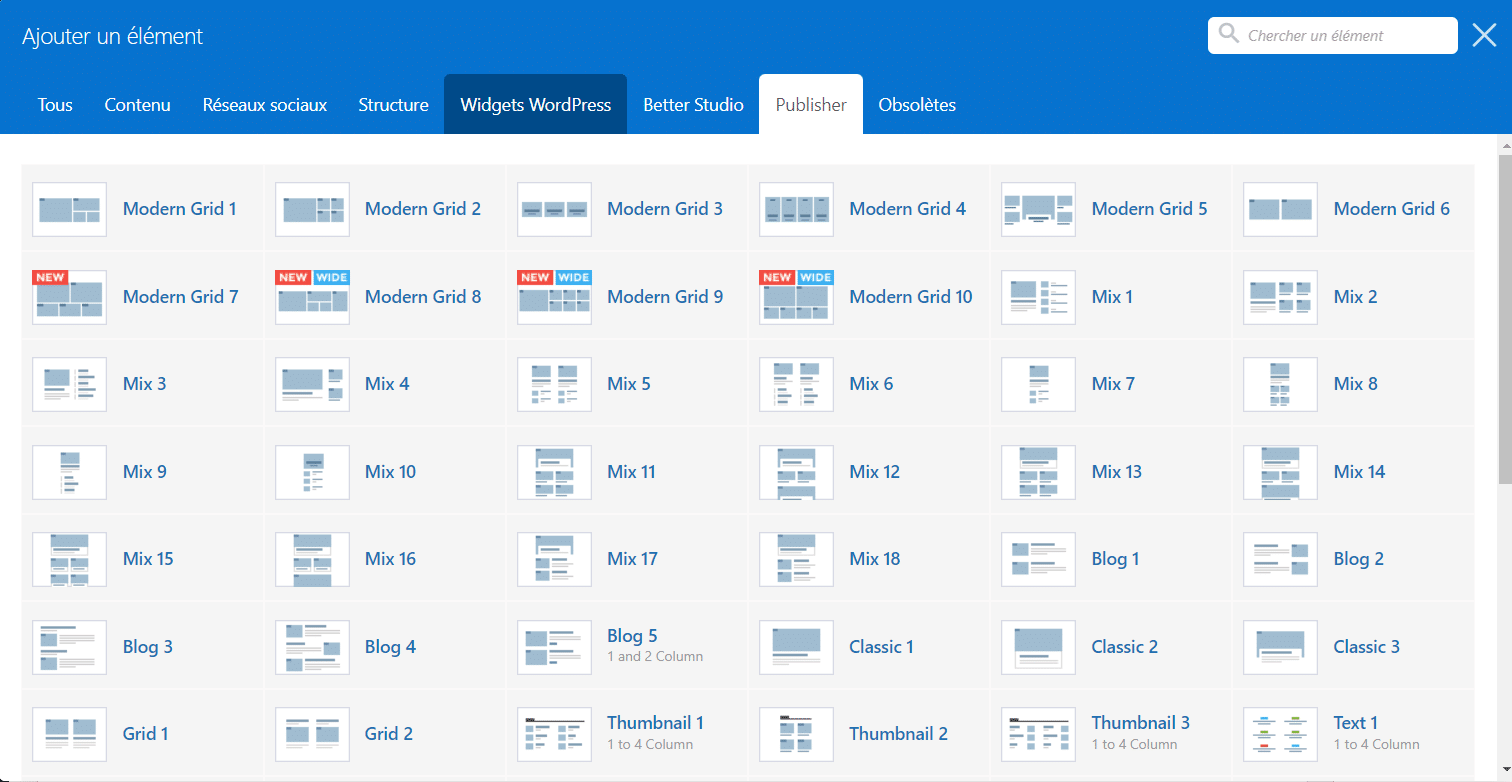Select the Mix 12 element icon
1512x782 pixels.
796,472
